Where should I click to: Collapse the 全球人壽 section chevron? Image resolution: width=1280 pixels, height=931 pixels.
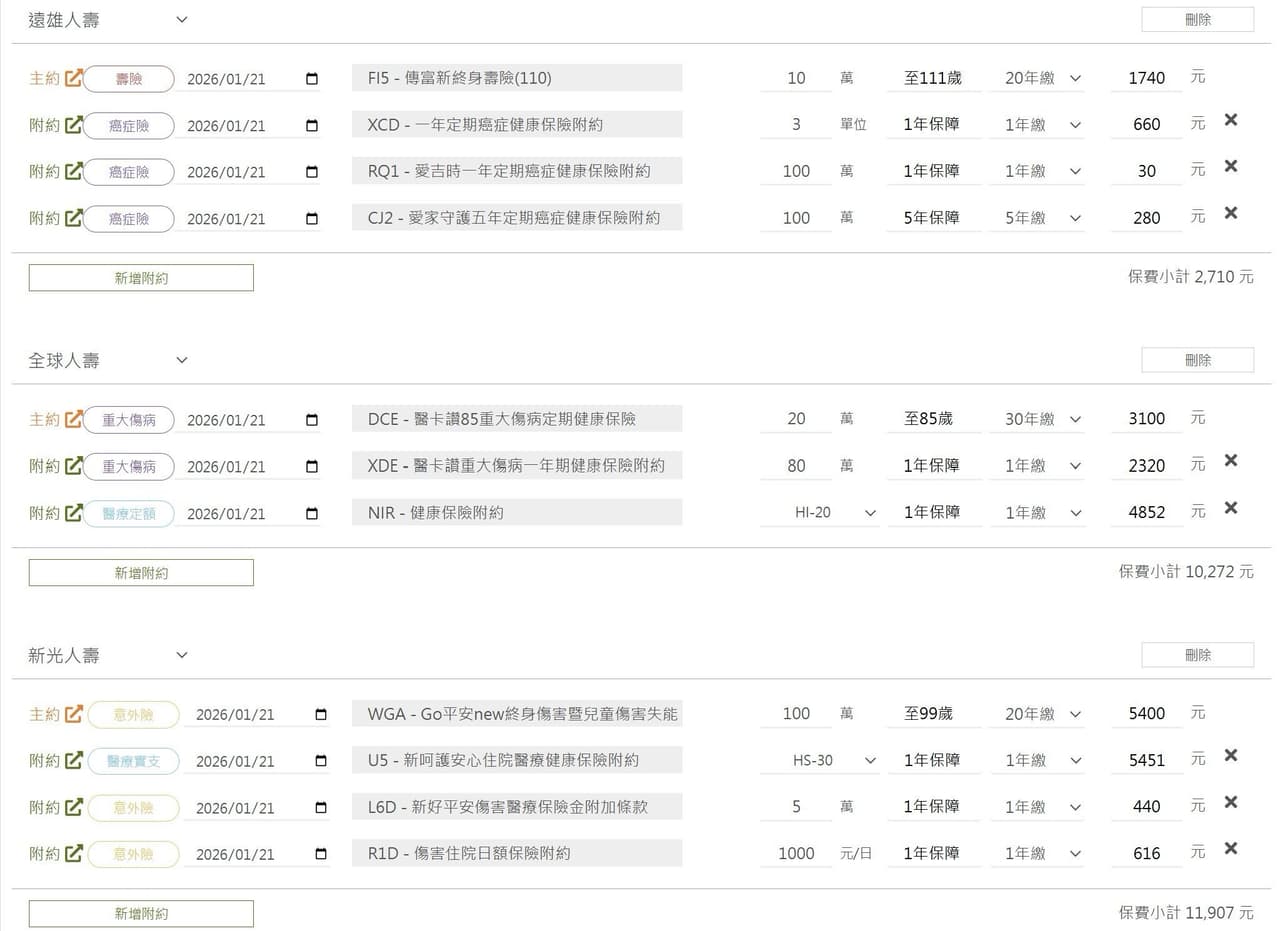(181, 360)
